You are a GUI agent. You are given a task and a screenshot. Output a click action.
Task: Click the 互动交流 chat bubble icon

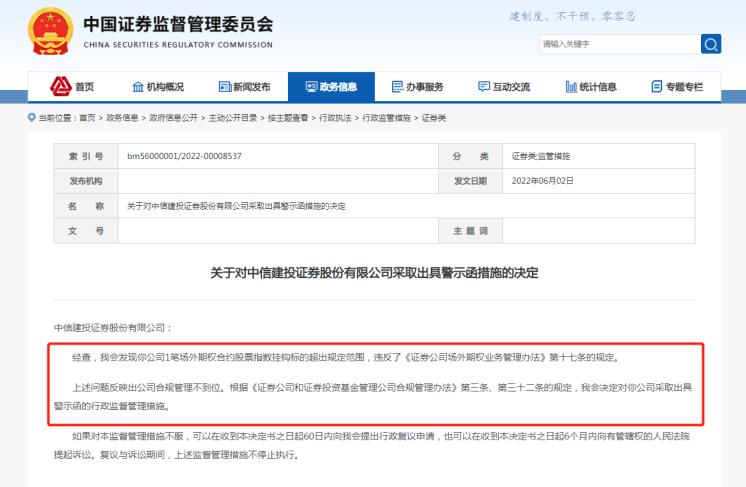pyautogui.click(x=484, y=87)
